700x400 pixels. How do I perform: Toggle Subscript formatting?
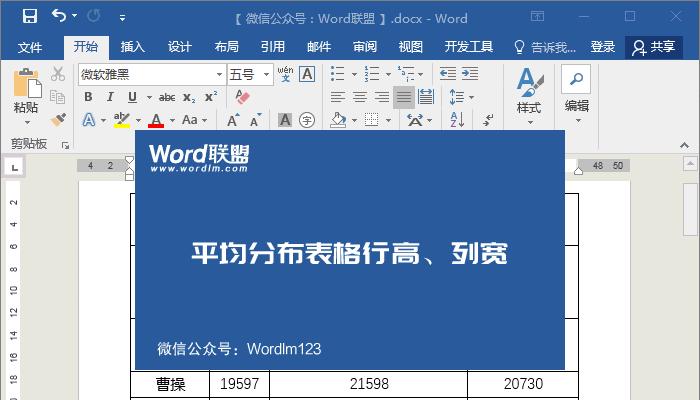coord(189,98)
